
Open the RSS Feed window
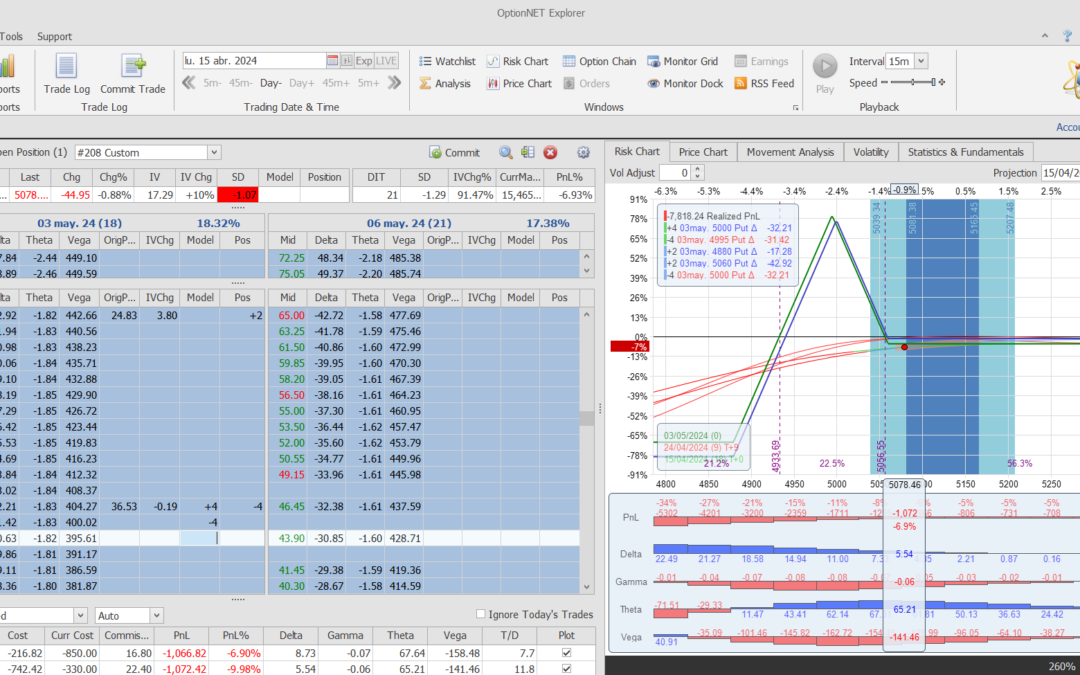pos(764,84)
